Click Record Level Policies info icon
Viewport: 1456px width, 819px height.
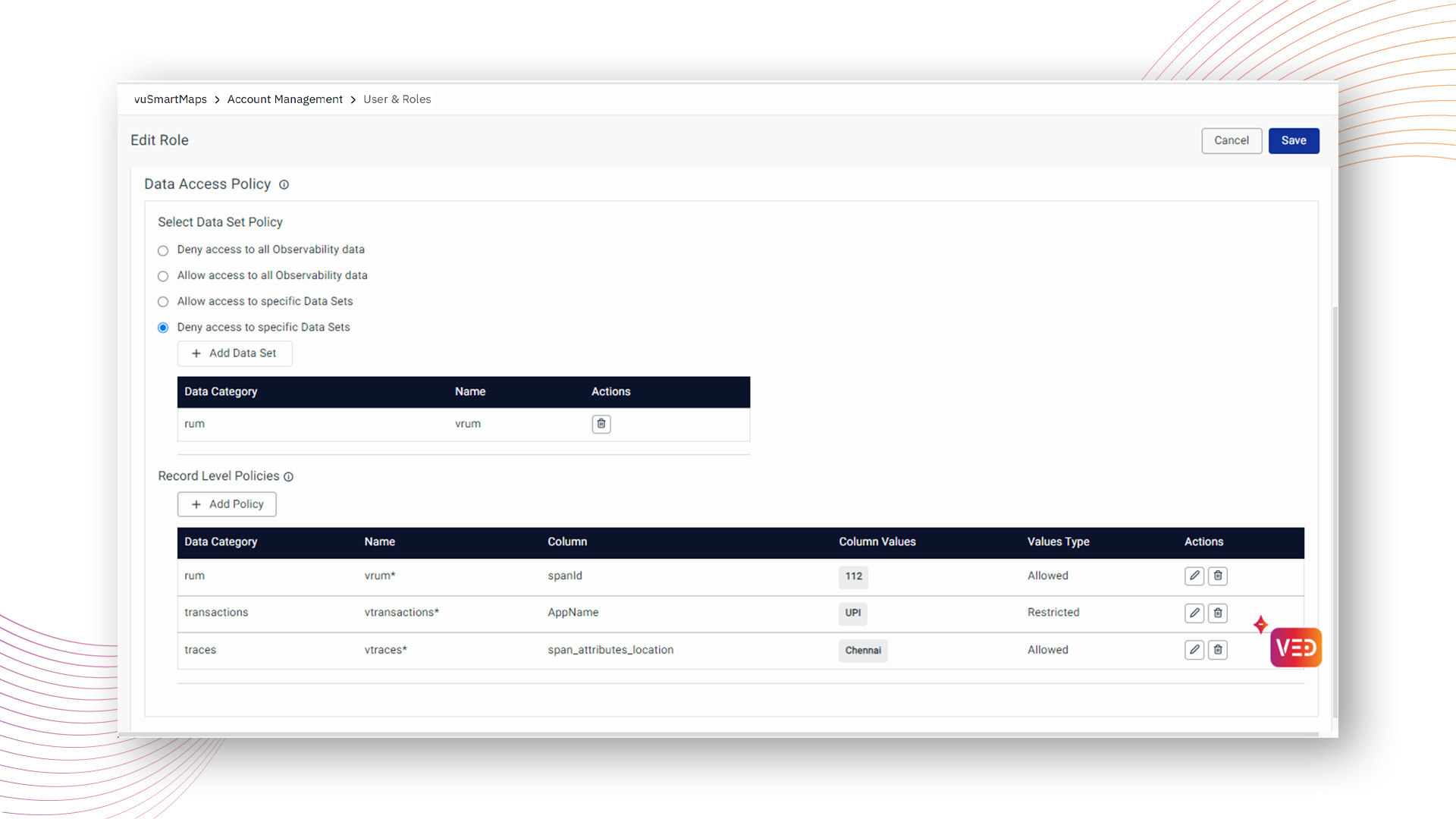click(288, 477)
